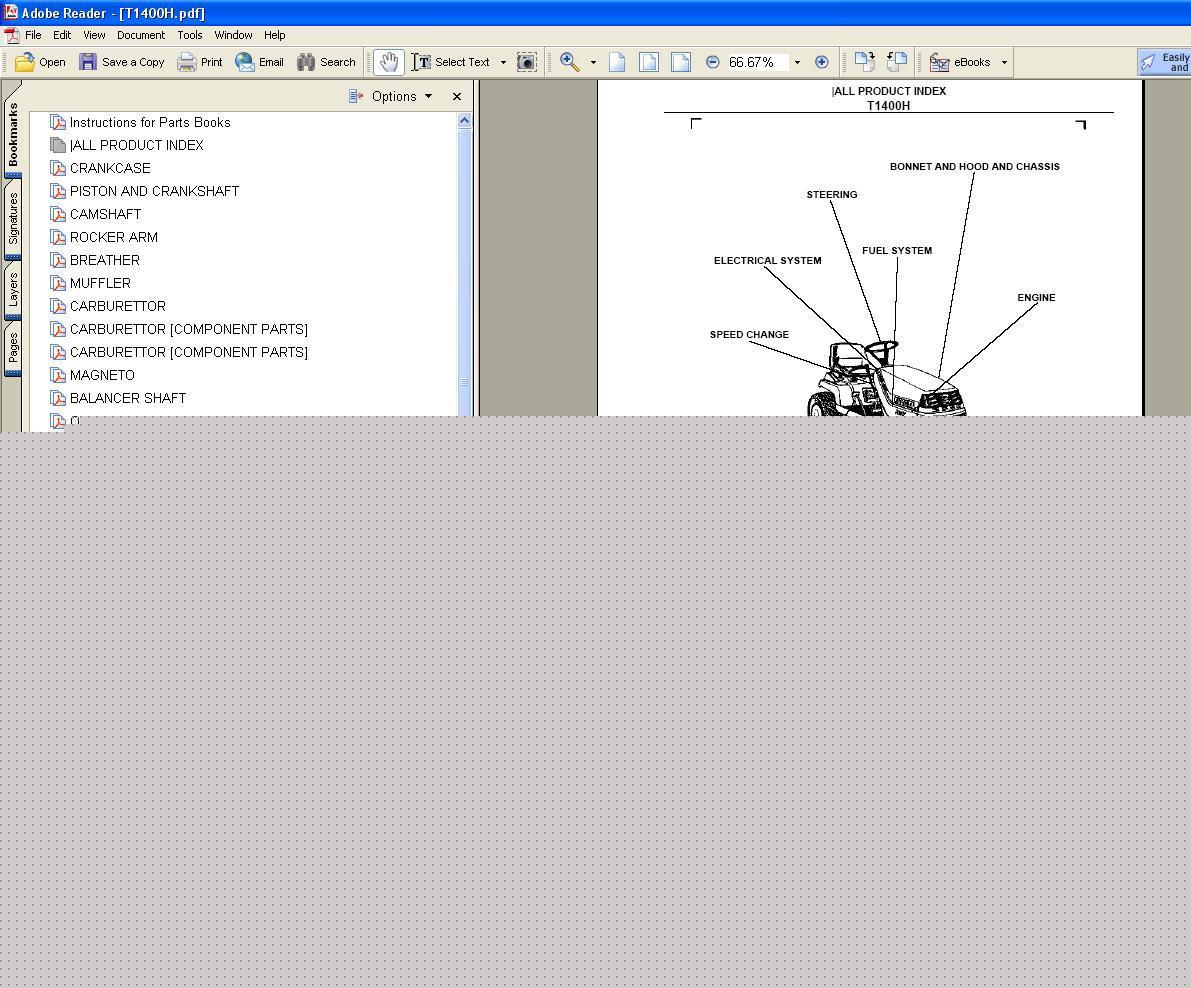Switch to the Layers side tab
1191x988 pixels.
(13, 290)
